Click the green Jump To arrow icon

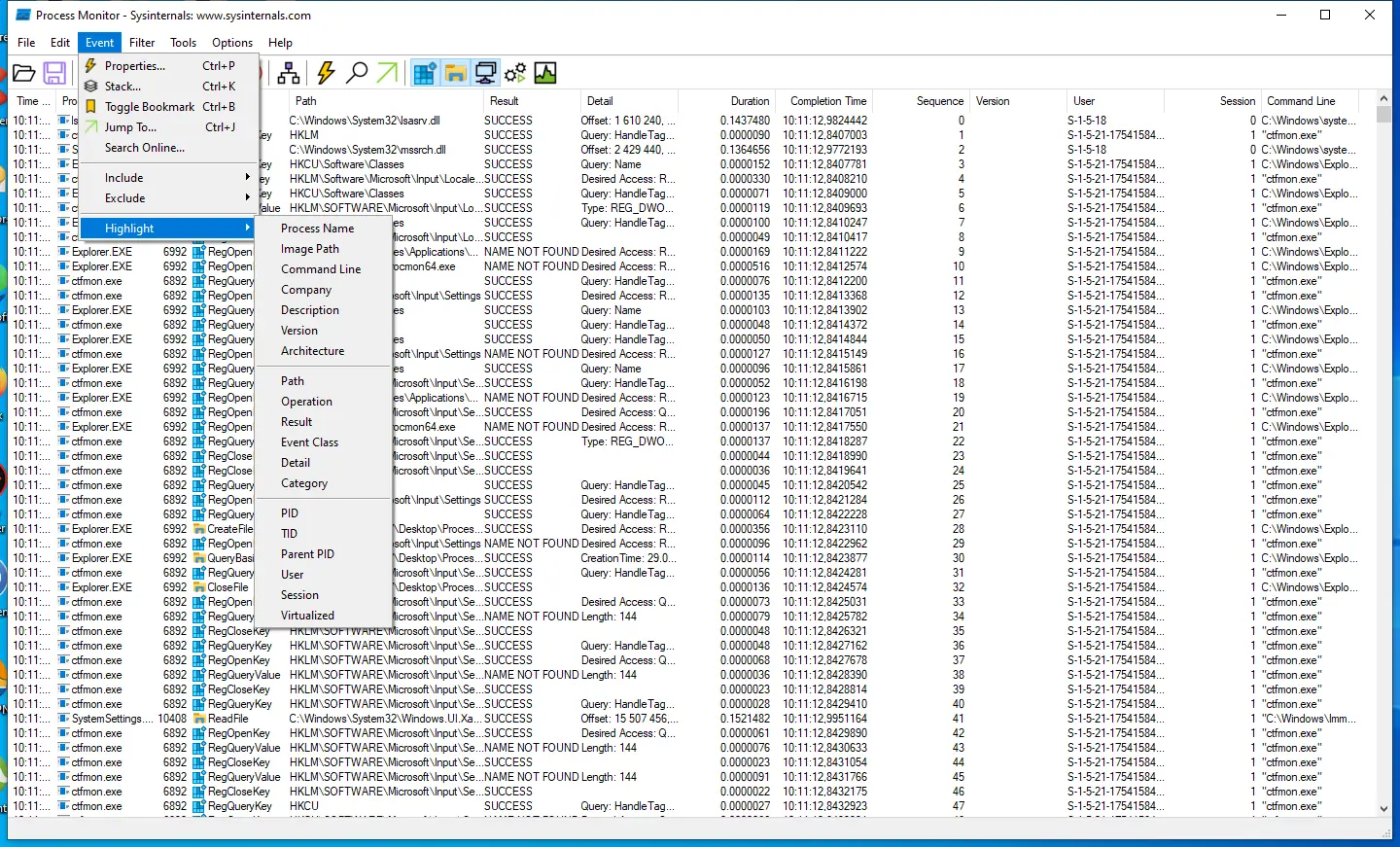pyautogui.click(x=387, y=73)
